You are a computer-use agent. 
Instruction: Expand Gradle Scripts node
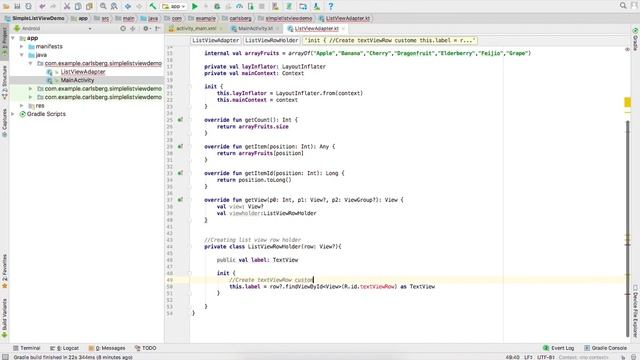pyautogui.click(x=13, y=114)
